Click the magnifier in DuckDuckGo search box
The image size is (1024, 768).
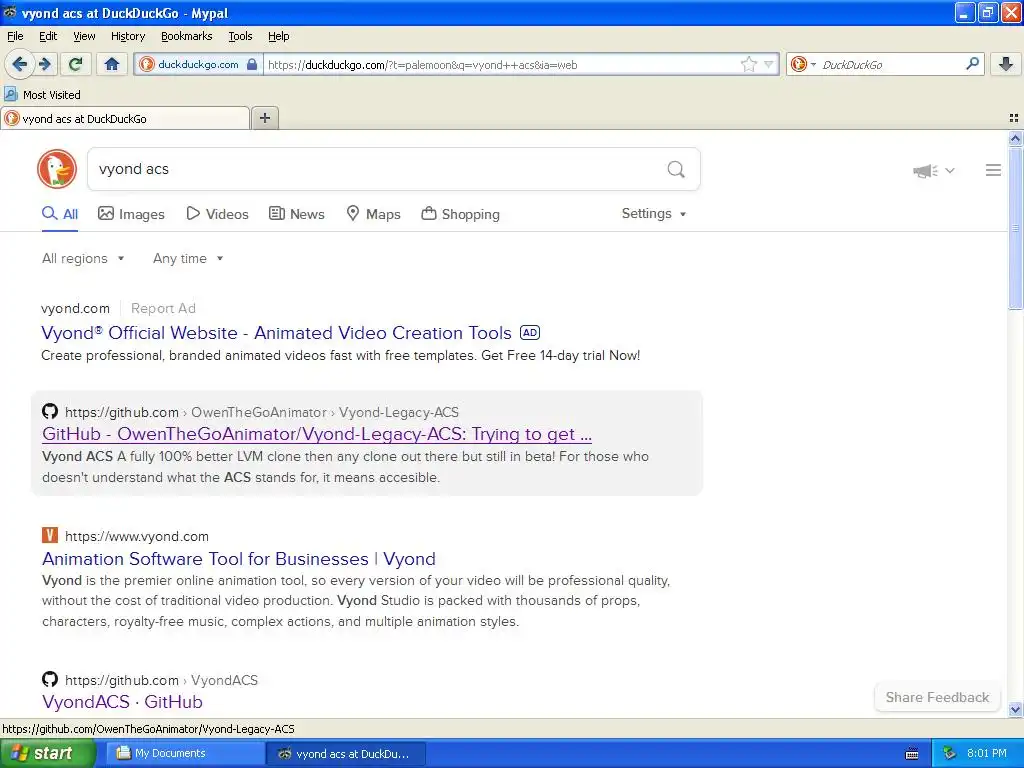pos(676,170)
